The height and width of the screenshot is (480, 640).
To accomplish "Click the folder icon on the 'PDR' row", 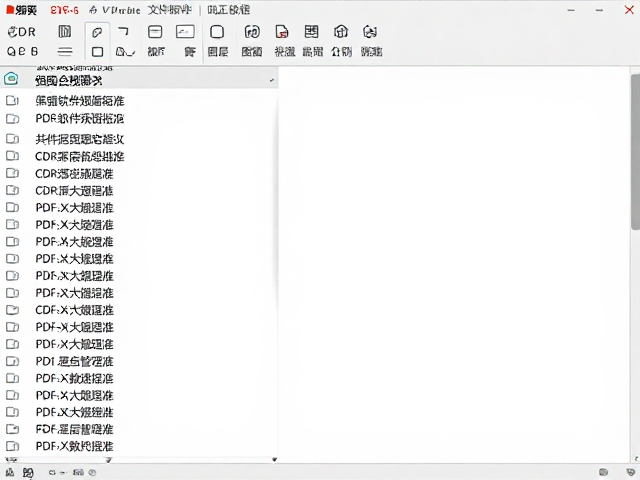I will click(12, 118).
